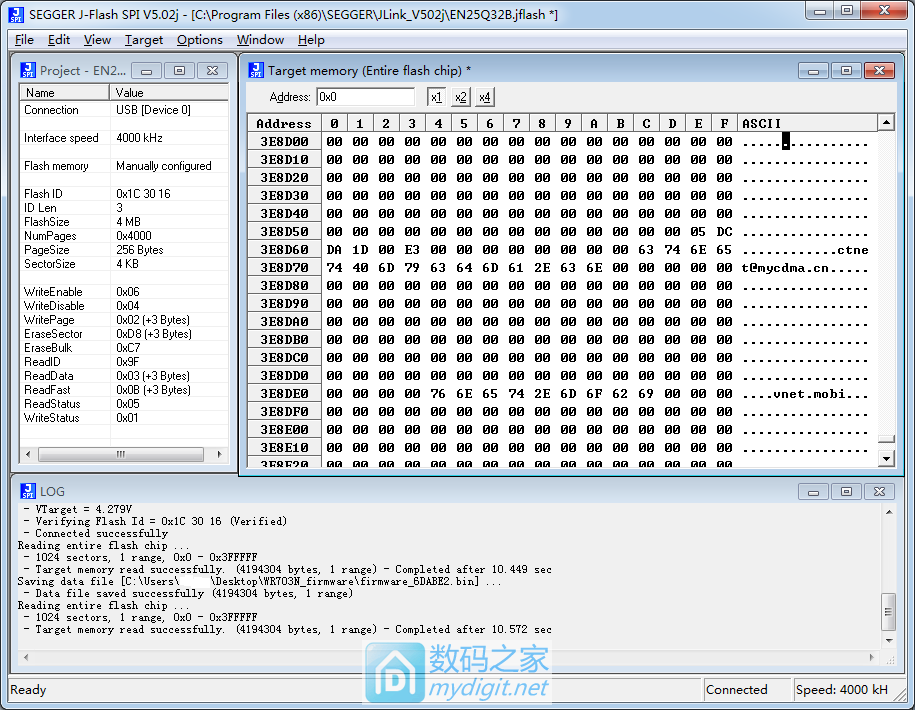The image size is (915, 710).
Task: Click the Name column header in Project panel
Action: [x=65, y=93]
